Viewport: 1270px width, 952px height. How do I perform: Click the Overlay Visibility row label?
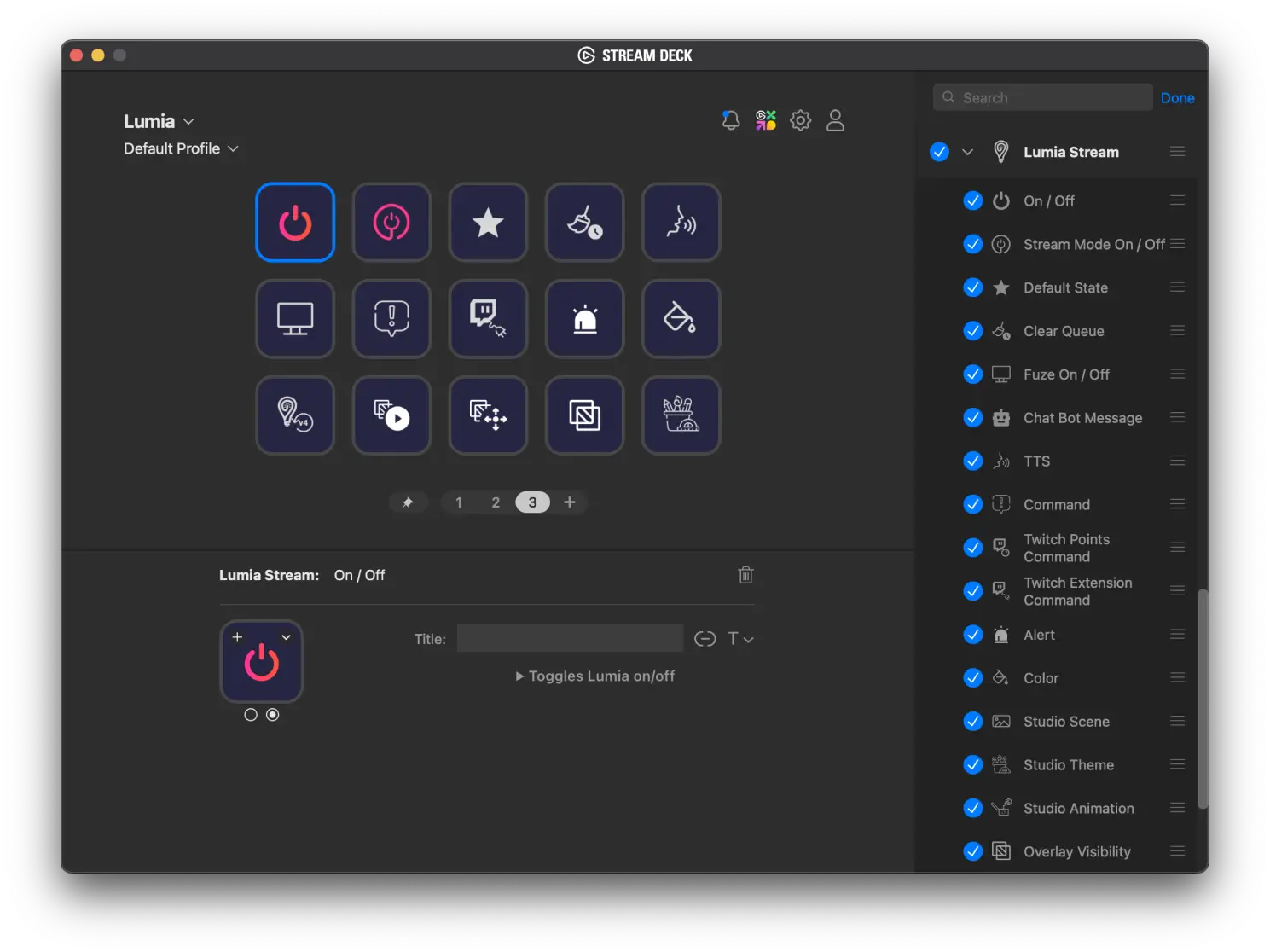click(1077, 852)
